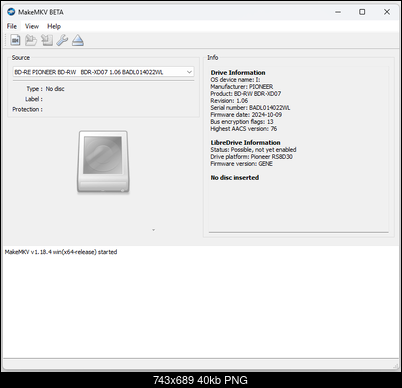Click the 'Product: BD-RW BDR-XD07' line

(x=246, y=94)
